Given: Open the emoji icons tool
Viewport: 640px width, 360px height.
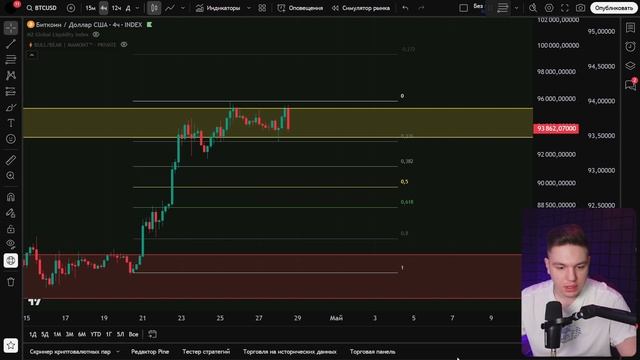Looking at the screenshot, I should coord(11,139).
